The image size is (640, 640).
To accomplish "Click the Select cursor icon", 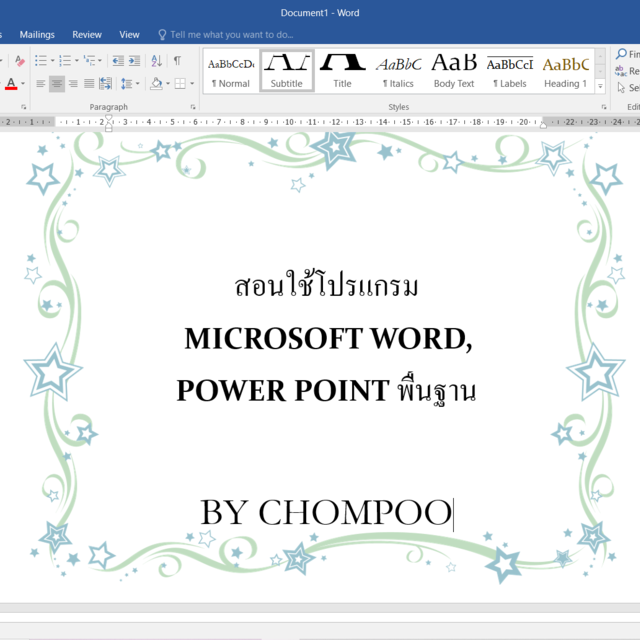I will (621, 88).
